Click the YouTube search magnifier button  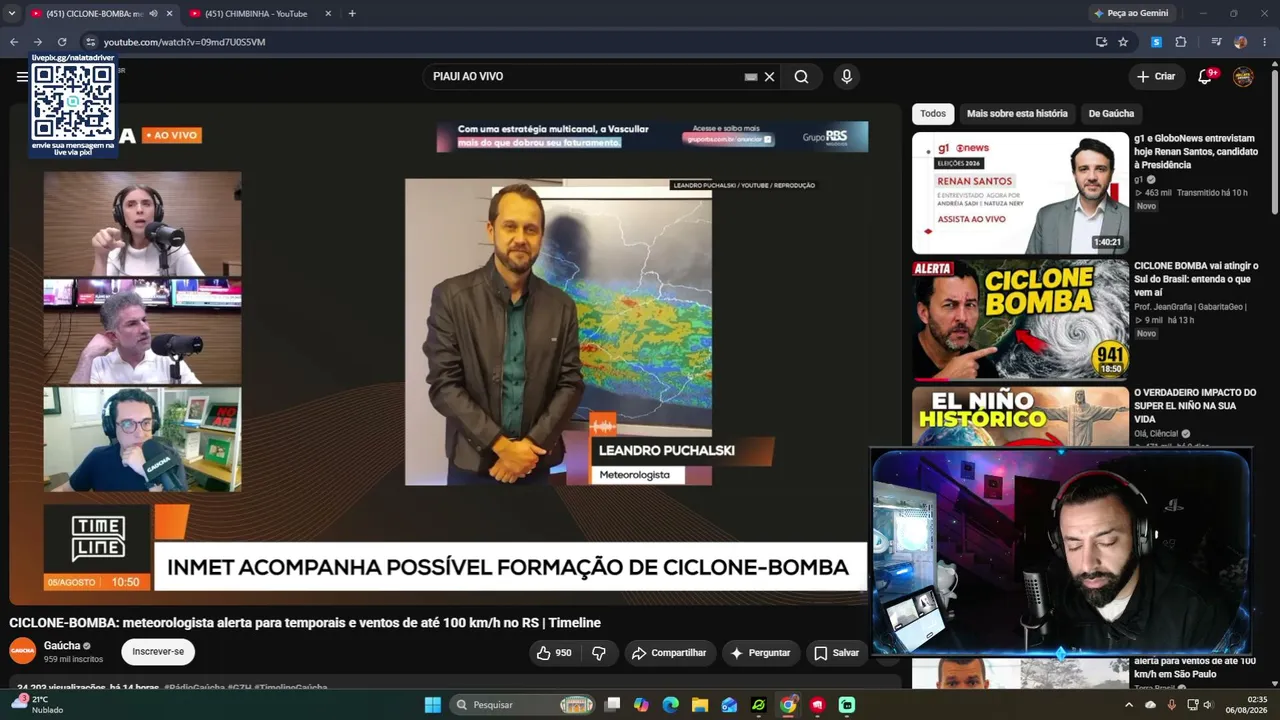(x=801, y=77)
